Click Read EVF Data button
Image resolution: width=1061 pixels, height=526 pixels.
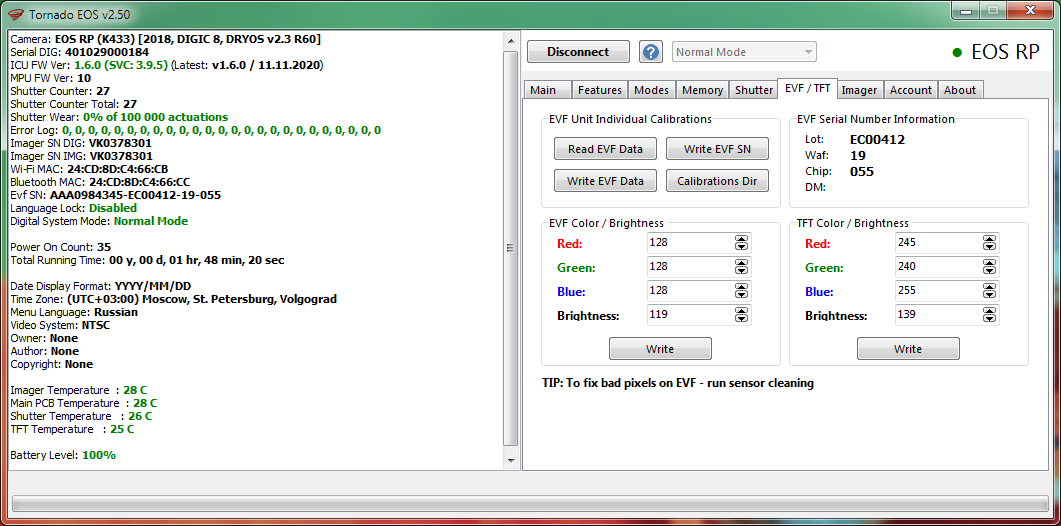pyautogui.click(x=605, y=149)
